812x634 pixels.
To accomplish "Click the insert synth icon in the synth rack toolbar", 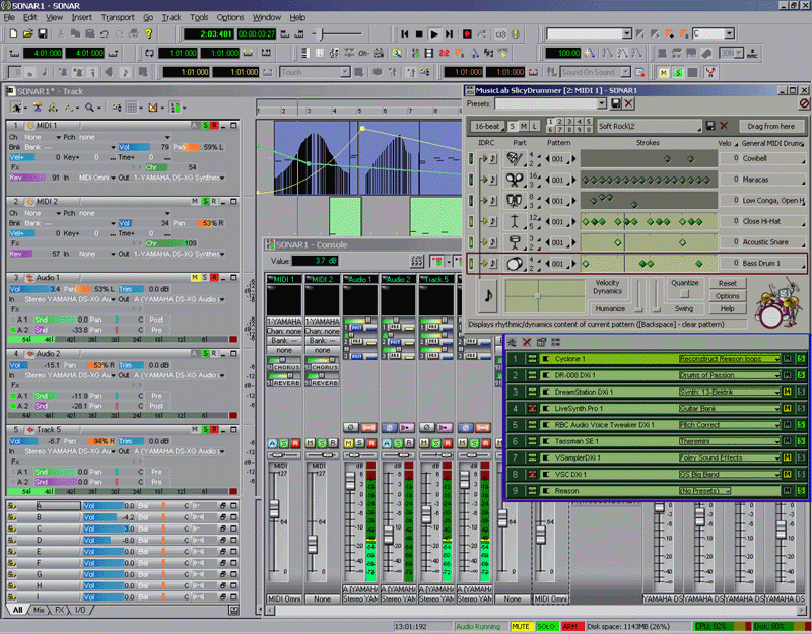I will tap(512, 341).
